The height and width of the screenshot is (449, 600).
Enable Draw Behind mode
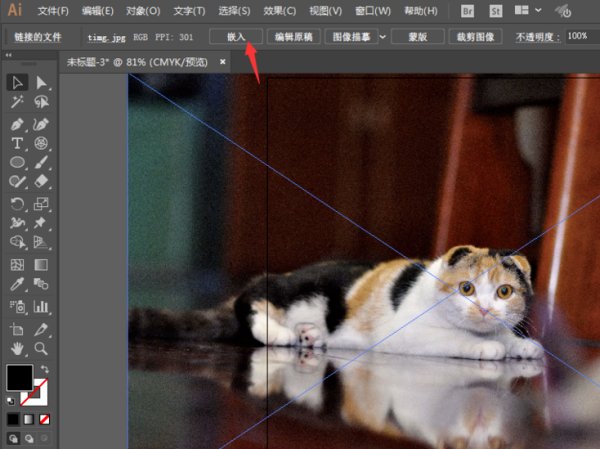29,438
